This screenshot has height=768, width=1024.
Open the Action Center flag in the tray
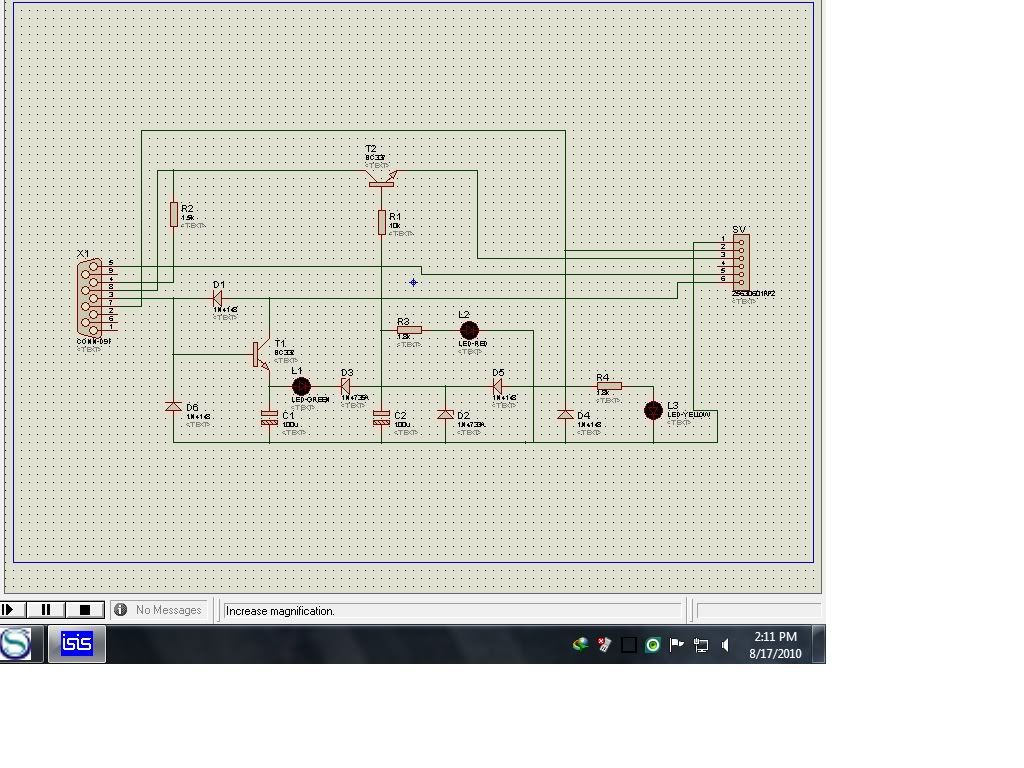pyautogui.click(x=676, y=645)
